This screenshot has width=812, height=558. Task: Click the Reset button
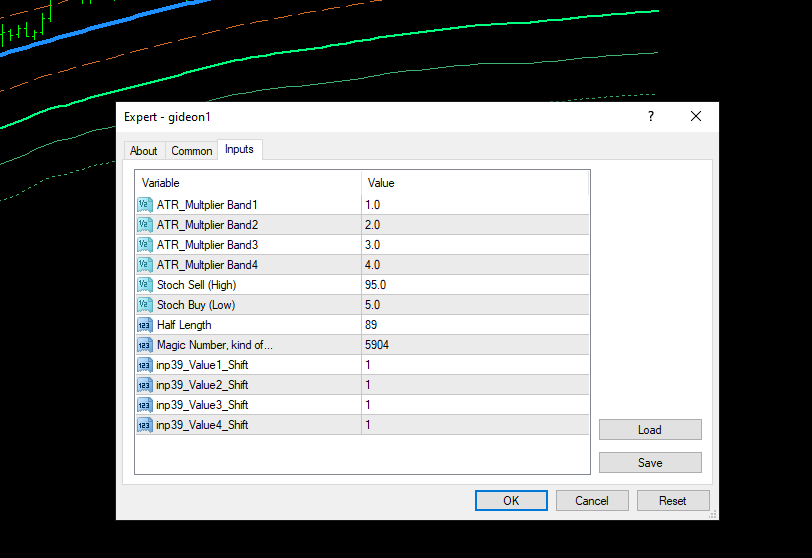point(673,501)
